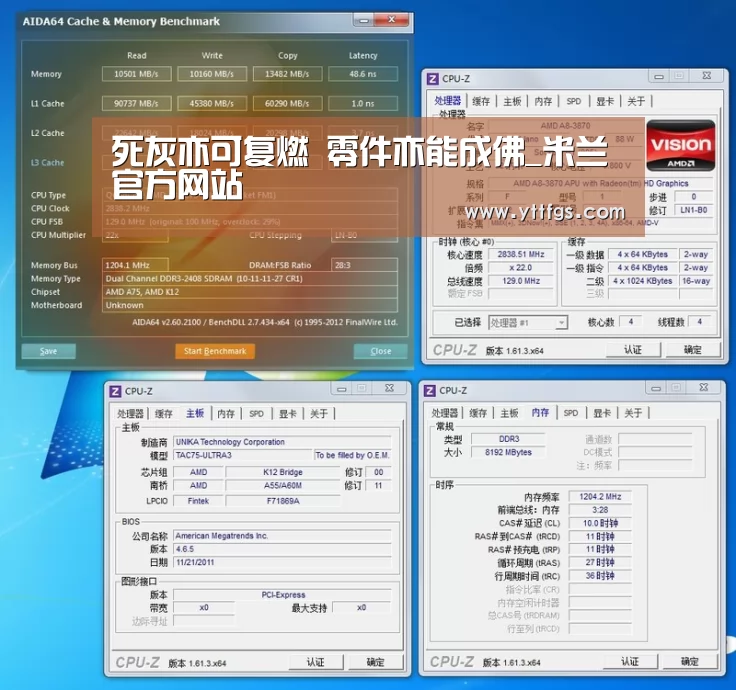The width and height of the screenshot is (736, 690).
Task: Click Memory Latency value 48.6 ns
Action: [x=363, y=74]
